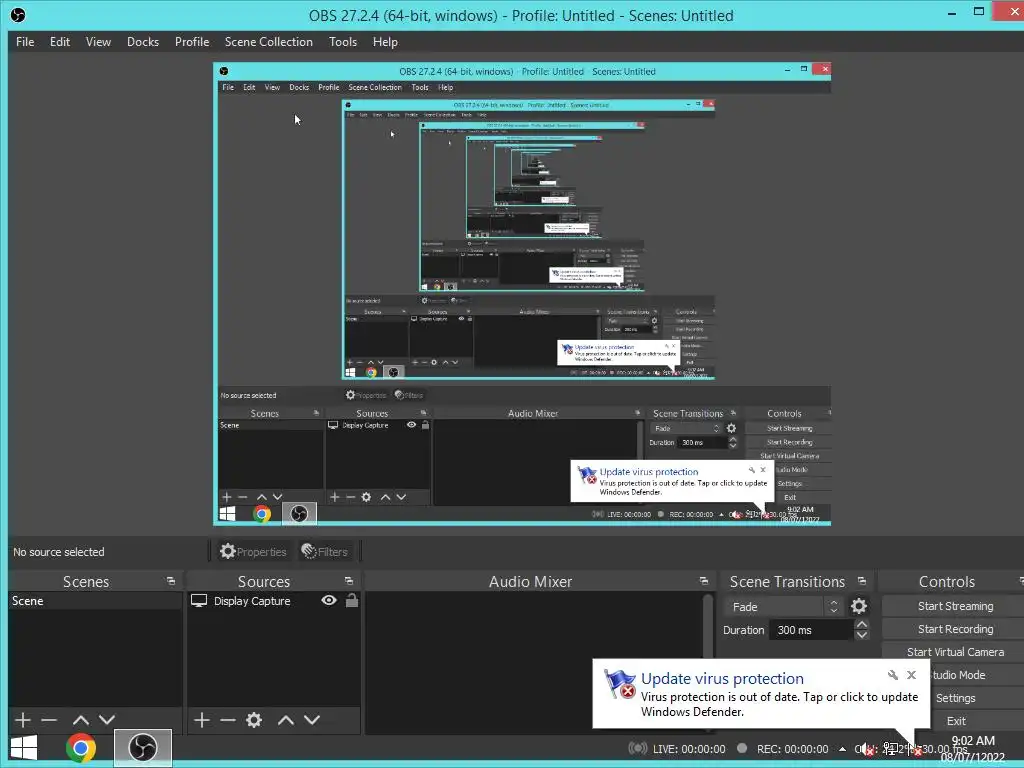Click Update virus protection notification title

pos(722,679)
